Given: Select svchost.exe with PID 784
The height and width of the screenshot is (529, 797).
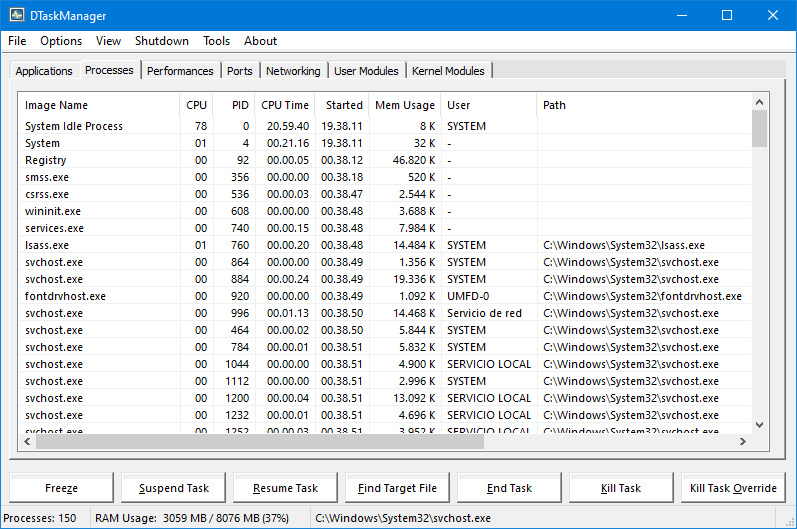Looking at the screenshot, I should [385, 348].
